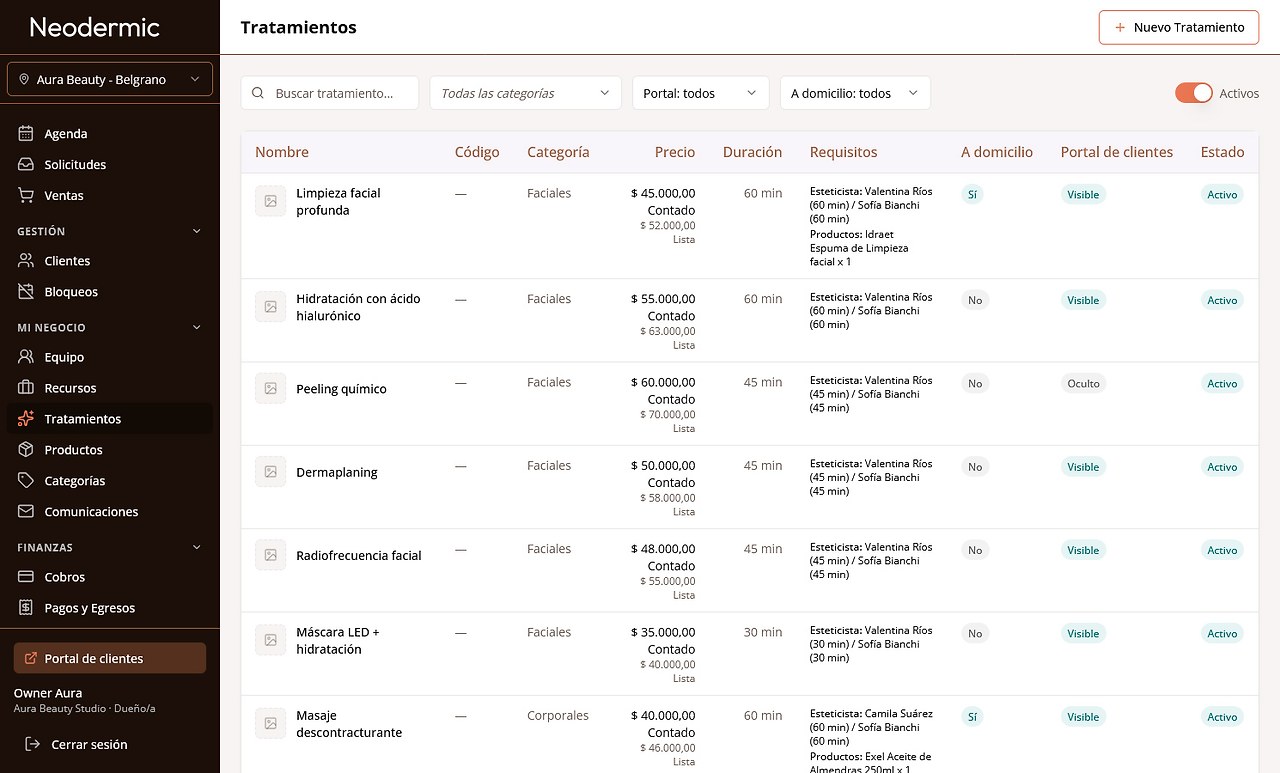Click the Comunicaciones envelope icon
Screen dimensions: 1280x773
pos(26,512)
